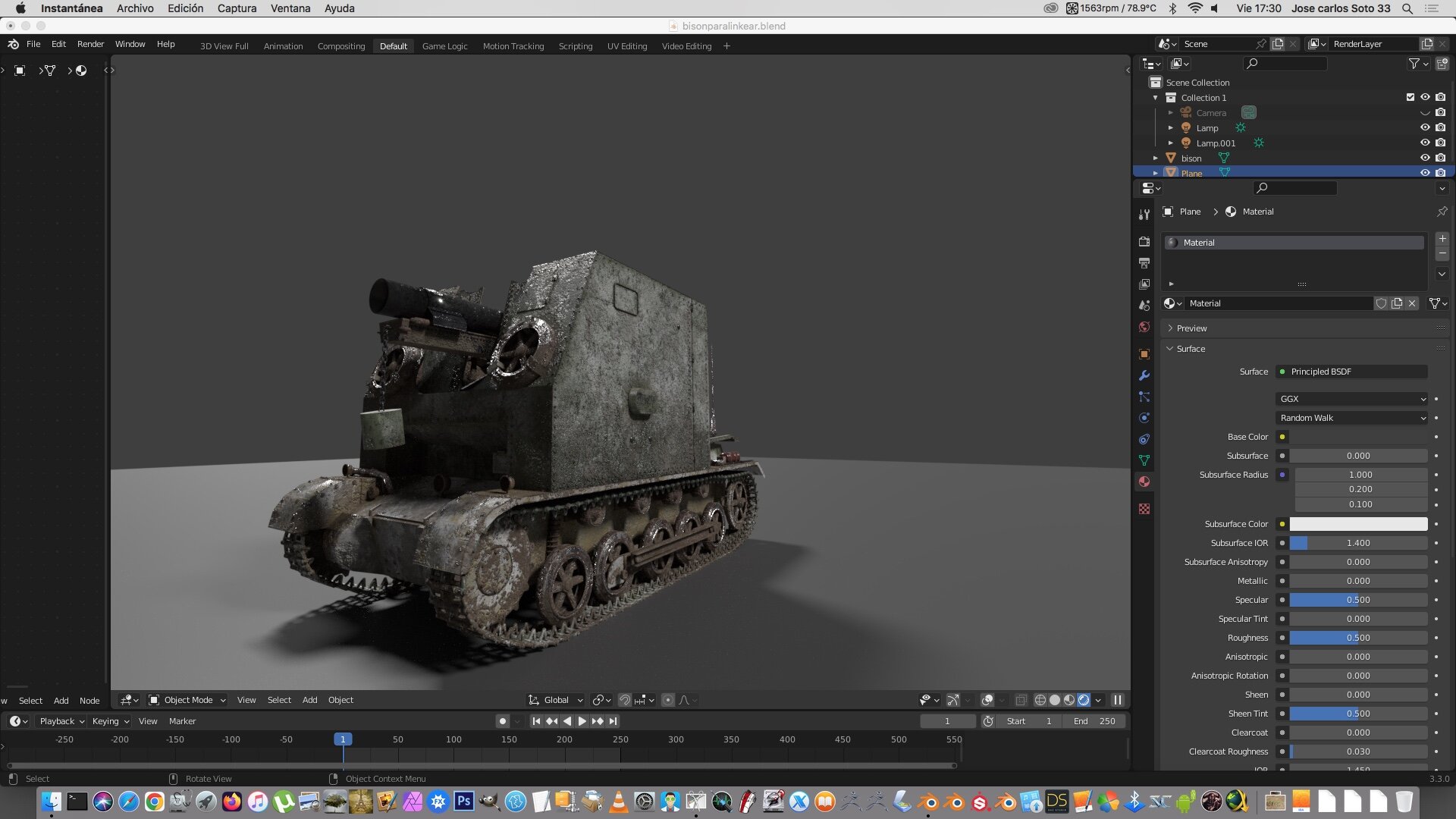Open the Object Constraints properties tab

point(1144,439)
